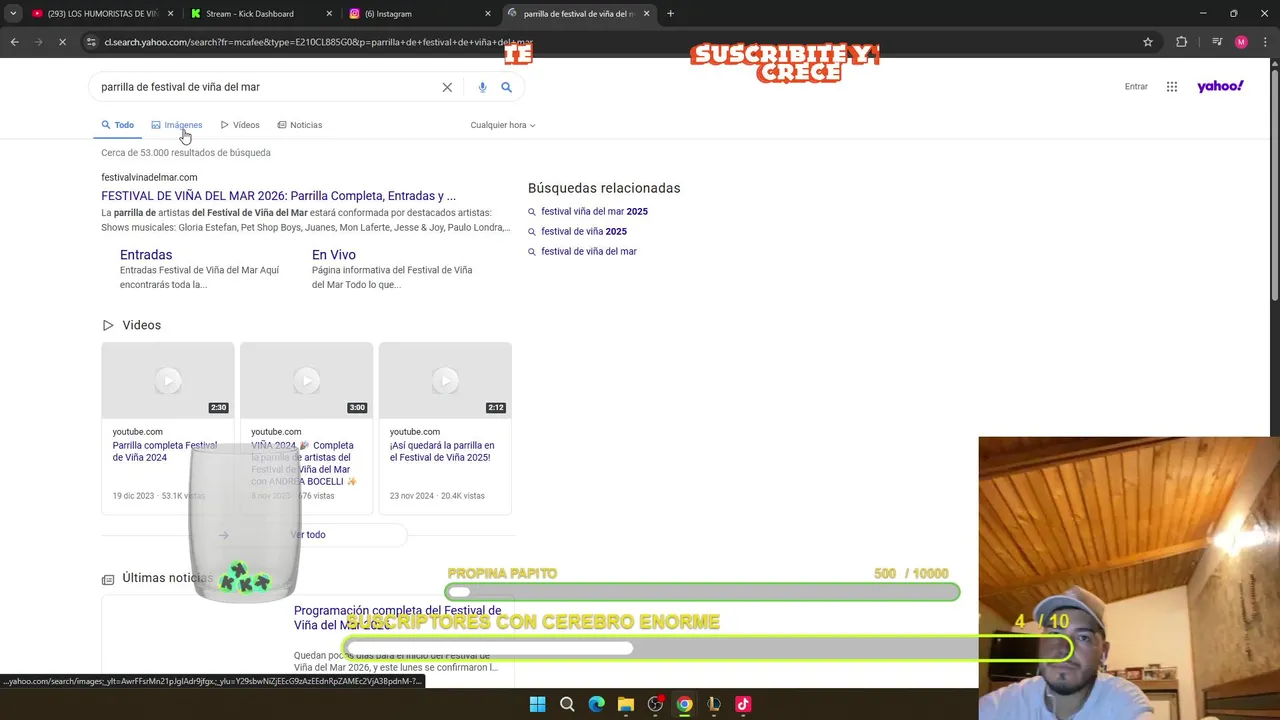Play the 3:00 video thumbnail
This screenshot has height=720, width=1280.
point(307,380)
